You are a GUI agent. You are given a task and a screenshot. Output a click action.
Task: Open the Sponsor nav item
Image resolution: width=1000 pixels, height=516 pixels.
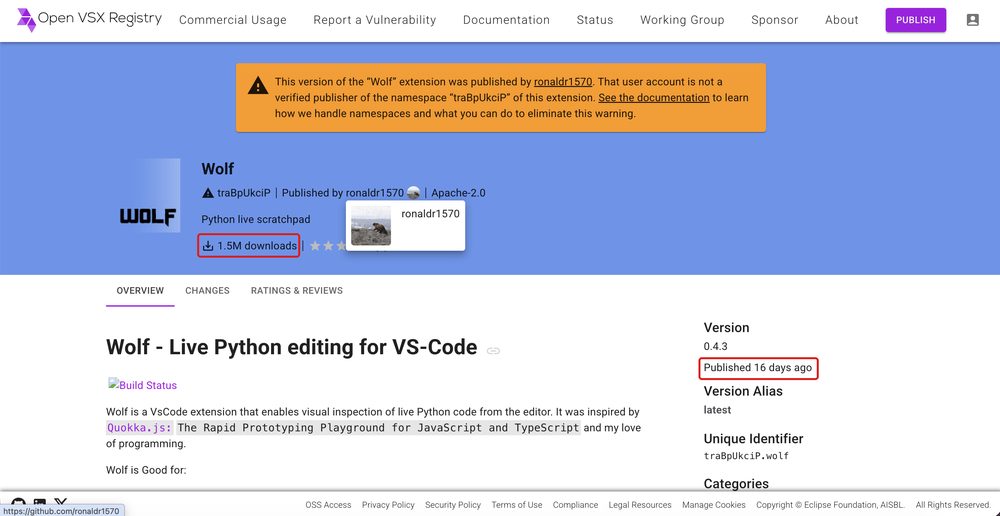(775, 20)
